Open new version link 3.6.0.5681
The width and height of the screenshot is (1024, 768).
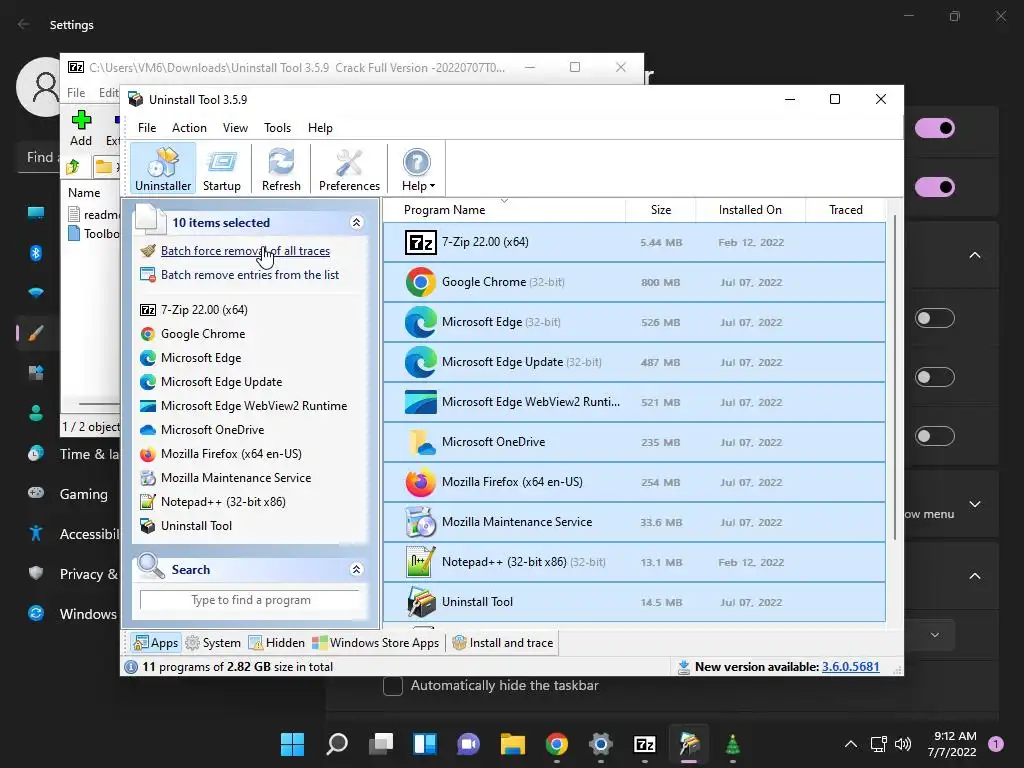pyautogui.click(x=850, y=667)
